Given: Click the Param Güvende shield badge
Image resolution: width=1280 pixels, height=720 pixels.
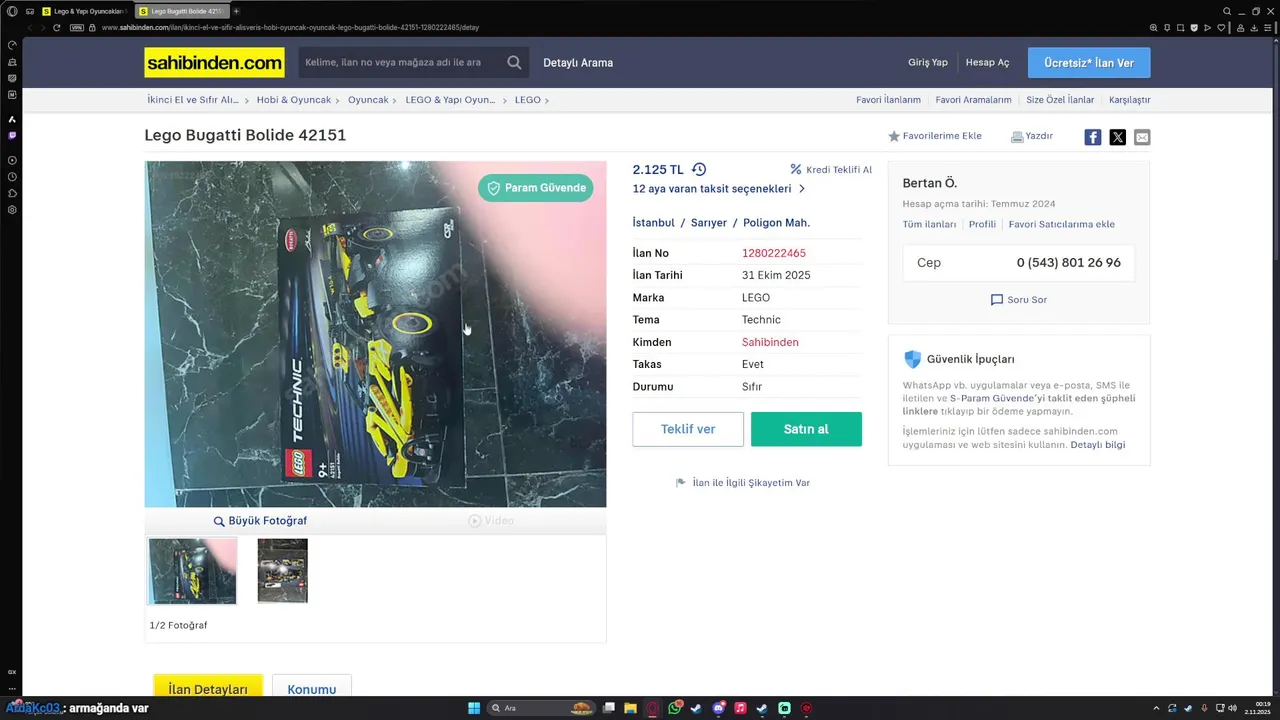Looking at the screenshot, I should click(x=535, y=188).
